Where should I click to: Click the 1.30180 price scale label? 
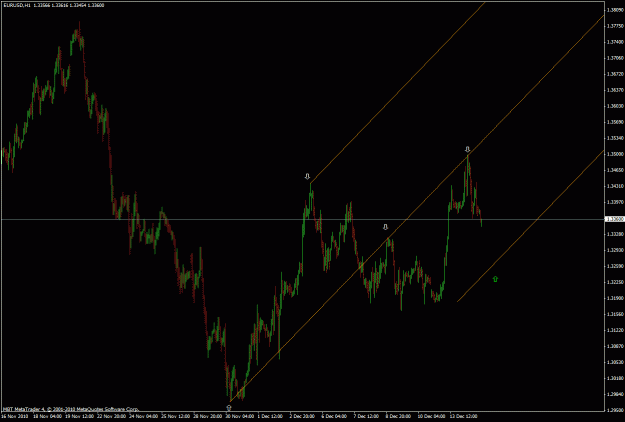[615, 378]
